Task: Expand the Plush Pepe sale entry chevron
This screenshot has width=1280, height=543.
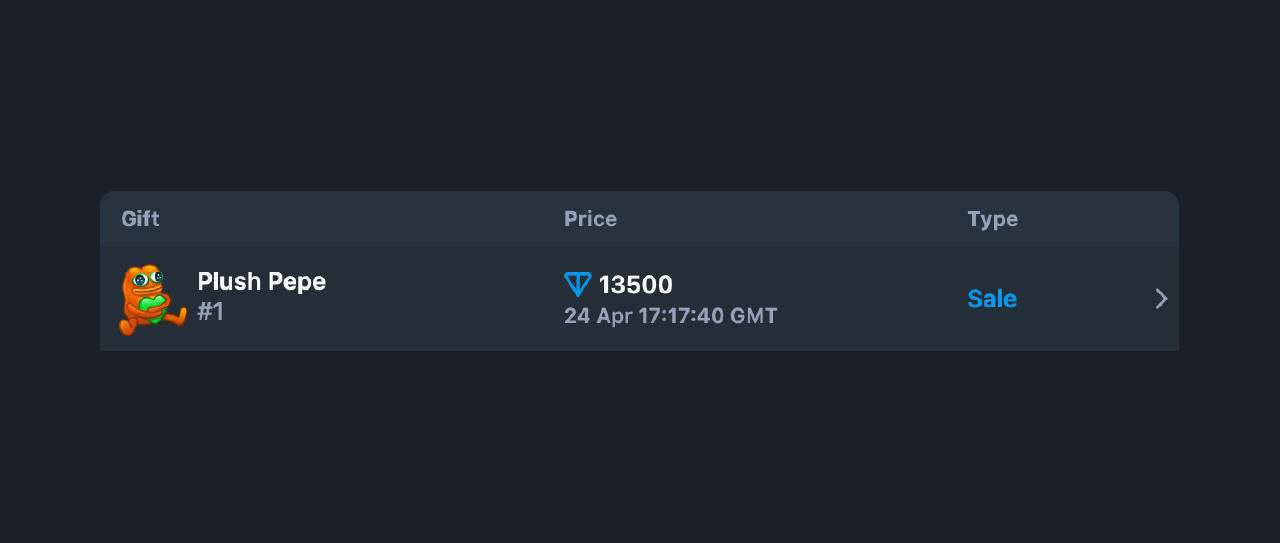Action: pyautogui.click(x=1161, y=298)
